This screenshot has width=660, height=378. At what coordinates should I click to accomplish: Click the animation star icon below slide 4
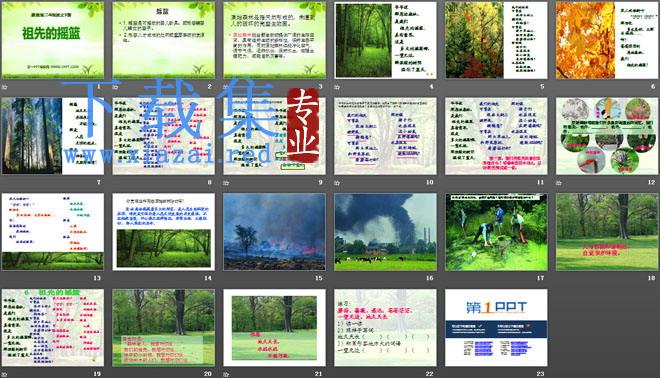point(338,87)
